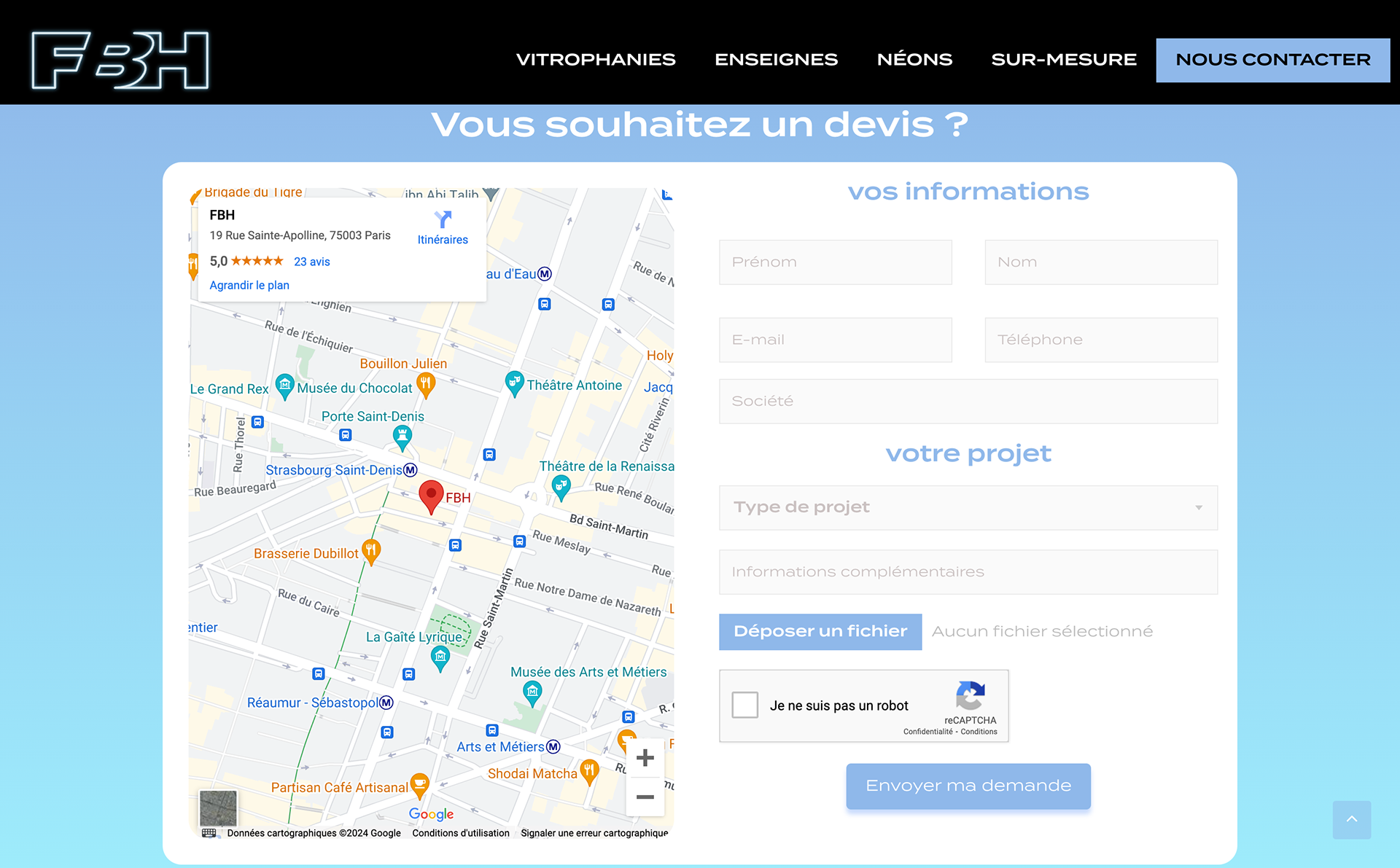
Task: Click the Google logo on the map
Action: [431, 814]
